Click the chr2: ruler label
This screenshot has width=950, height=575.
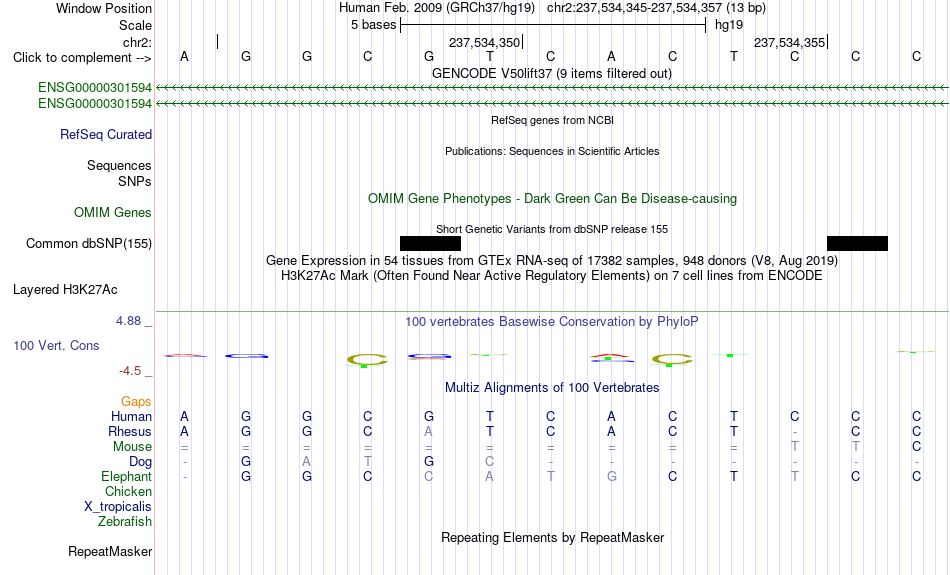(x=137, y=42)
